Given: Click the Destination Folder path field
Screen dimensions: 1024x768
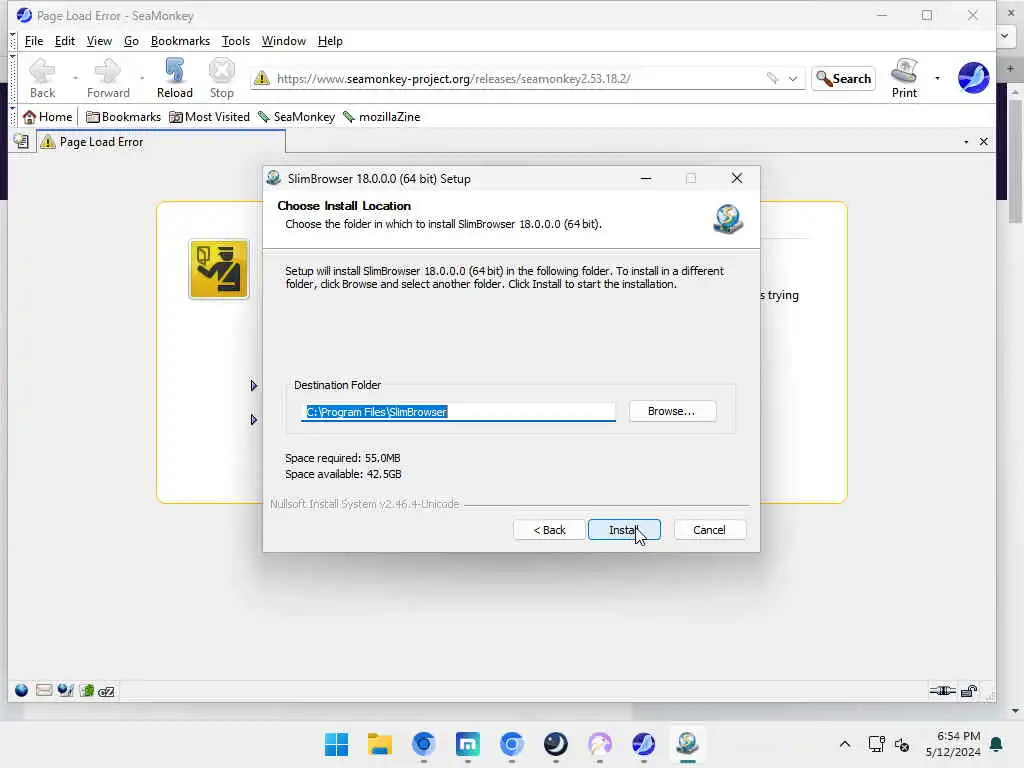Looking at the screenshot, I should (x=458, y=411).
